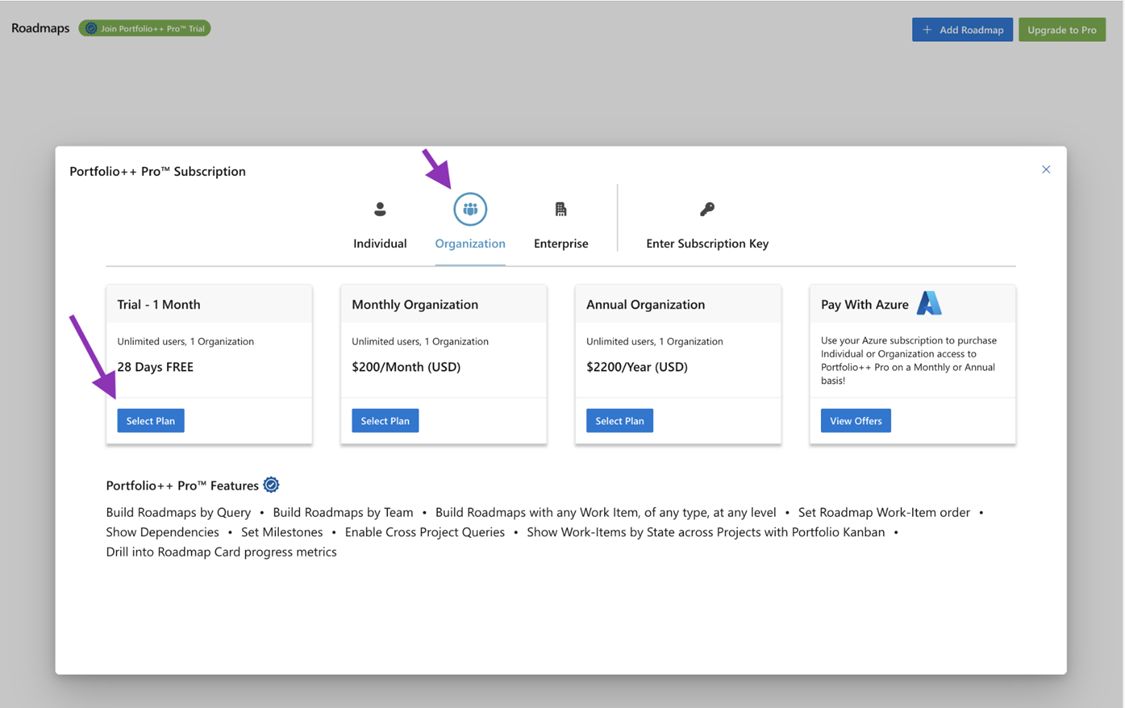The width and height of the screenshot is (1125, 708).
Task: Choose Select Plan under Annual Organization
Action: tap(620, 421)
